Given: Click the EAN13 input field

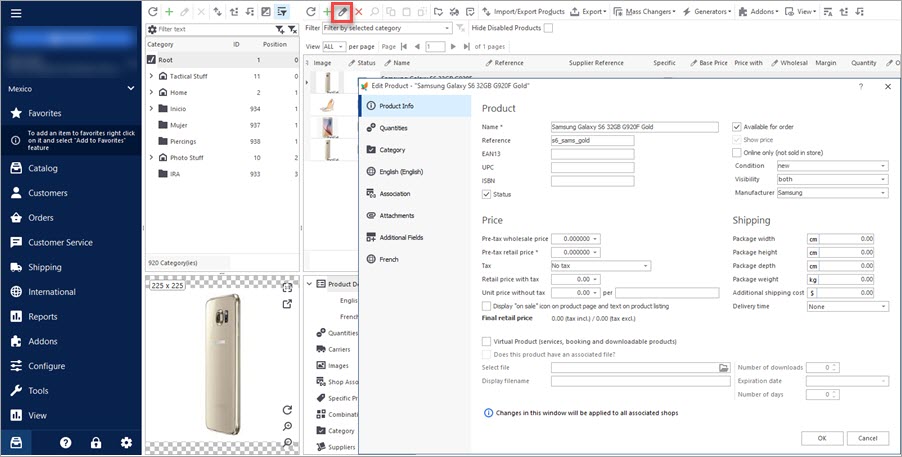Looking at the screenshot, I should point(593,154).
